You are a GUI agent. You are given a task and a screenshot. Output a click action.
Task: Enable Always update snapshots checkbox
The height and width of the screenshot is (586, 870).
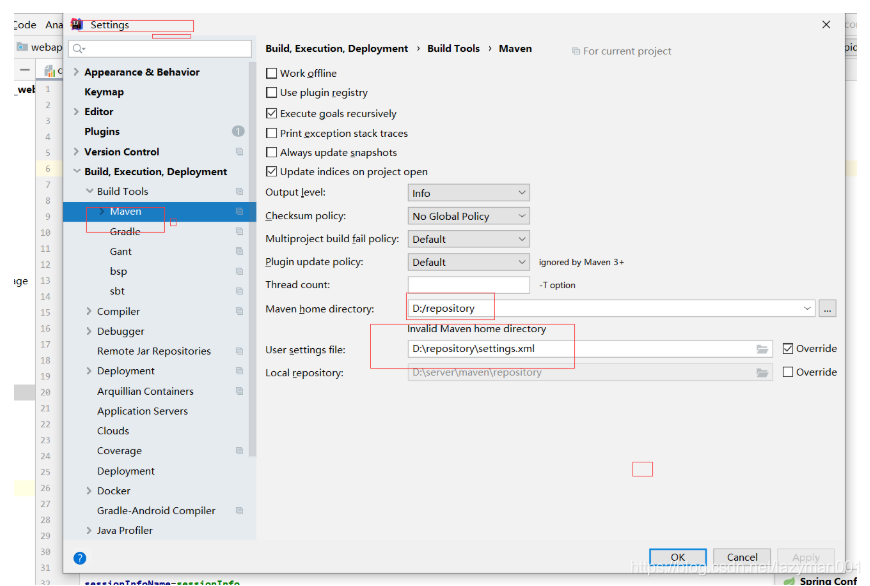271,152
